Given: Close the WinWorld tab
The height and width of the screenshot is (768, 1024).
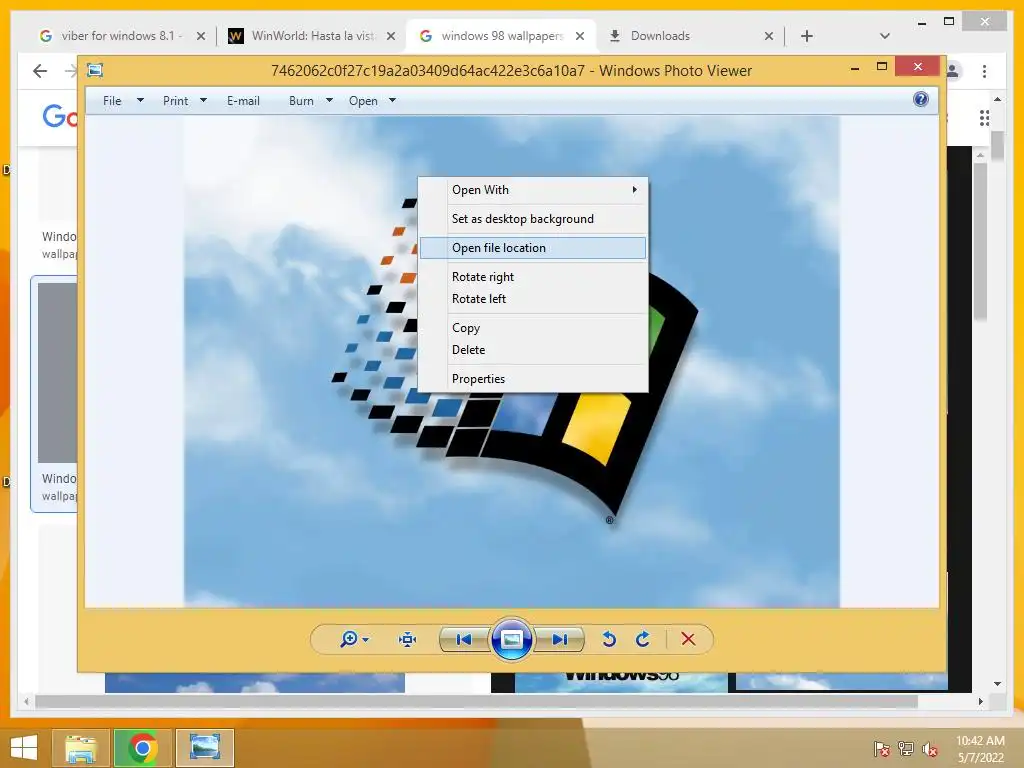Looking at the screenshot, I should (x=391, y=36).
